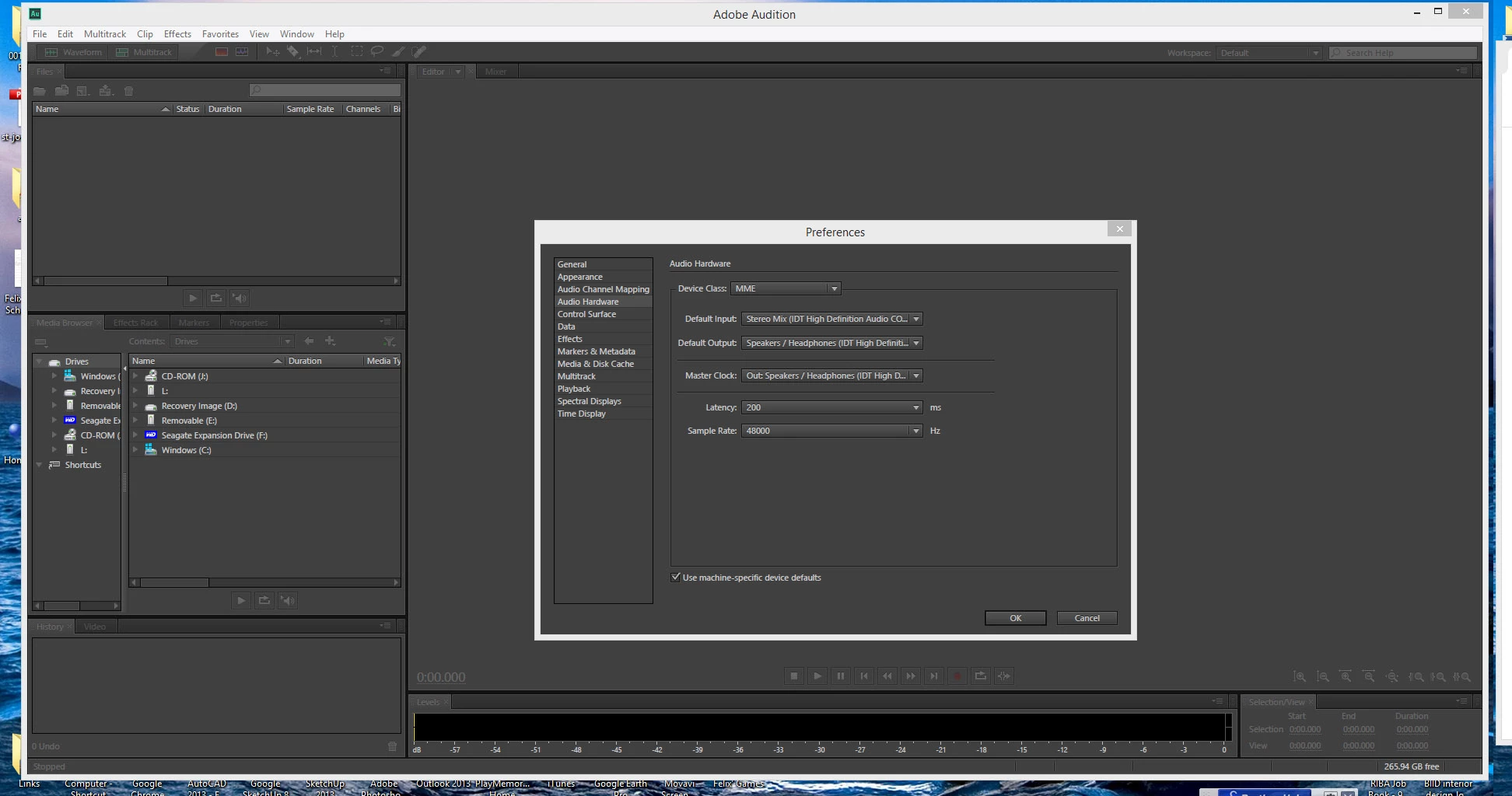This screenshot has width=1512, height=796.
Task: Toggle Spectral Frequency Display button
Action: [x=222, y=52]
